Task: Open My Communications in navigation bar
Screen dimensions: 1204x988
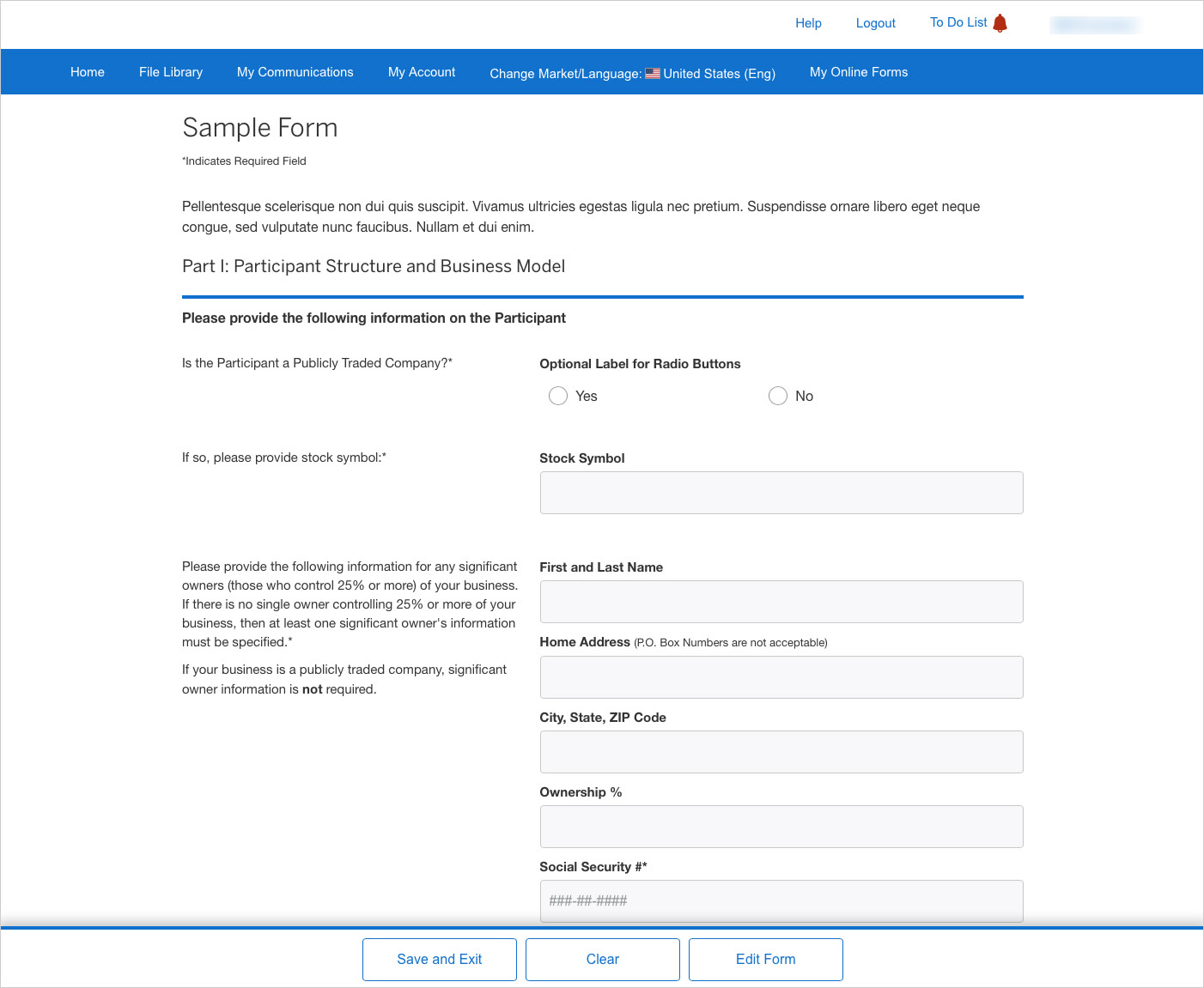Action: 295,72
